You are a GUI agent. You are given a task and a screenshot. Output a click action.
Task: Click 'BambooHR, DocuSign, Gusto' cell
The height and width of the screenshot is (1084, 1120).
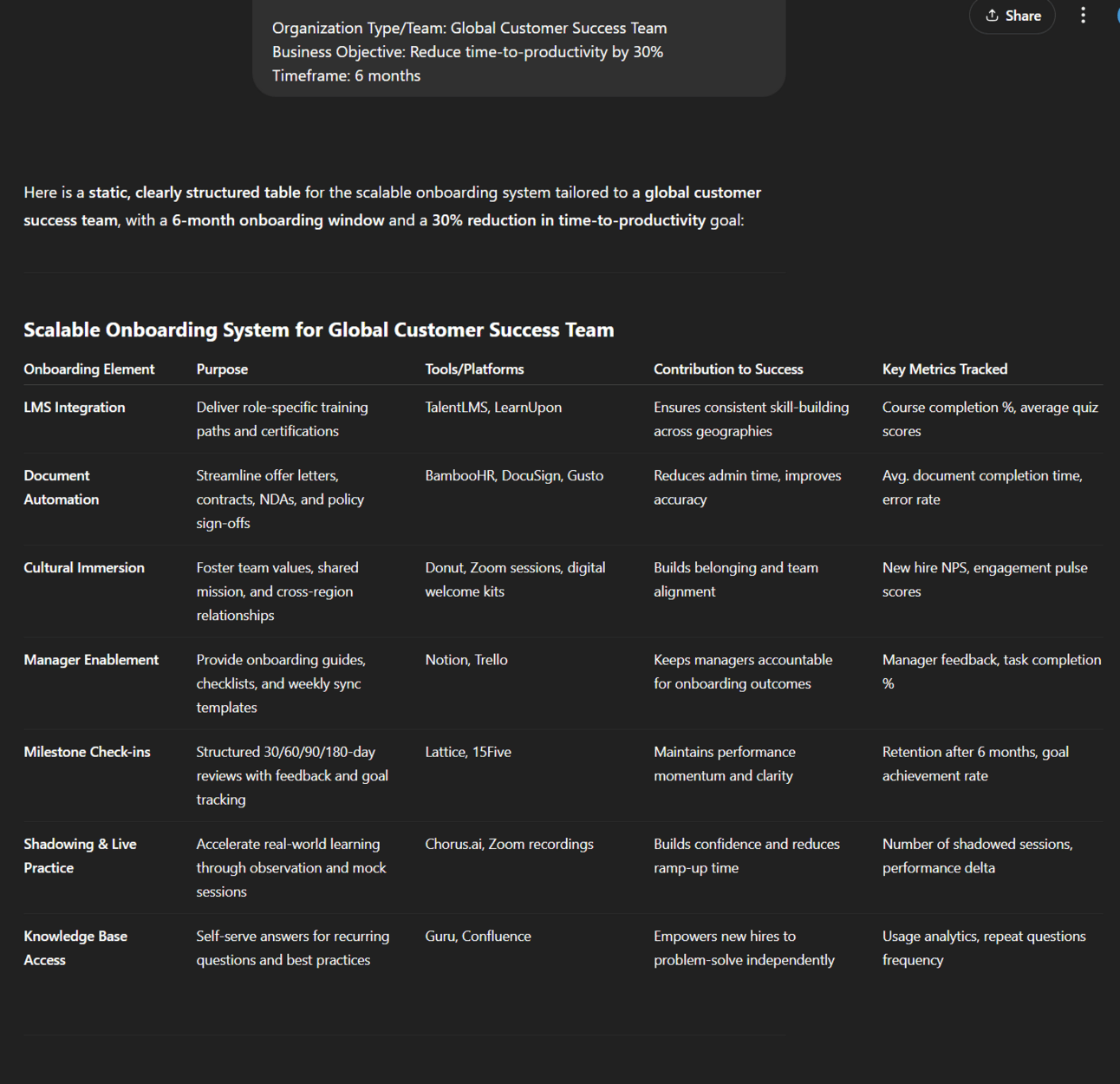tap(514, 476)
